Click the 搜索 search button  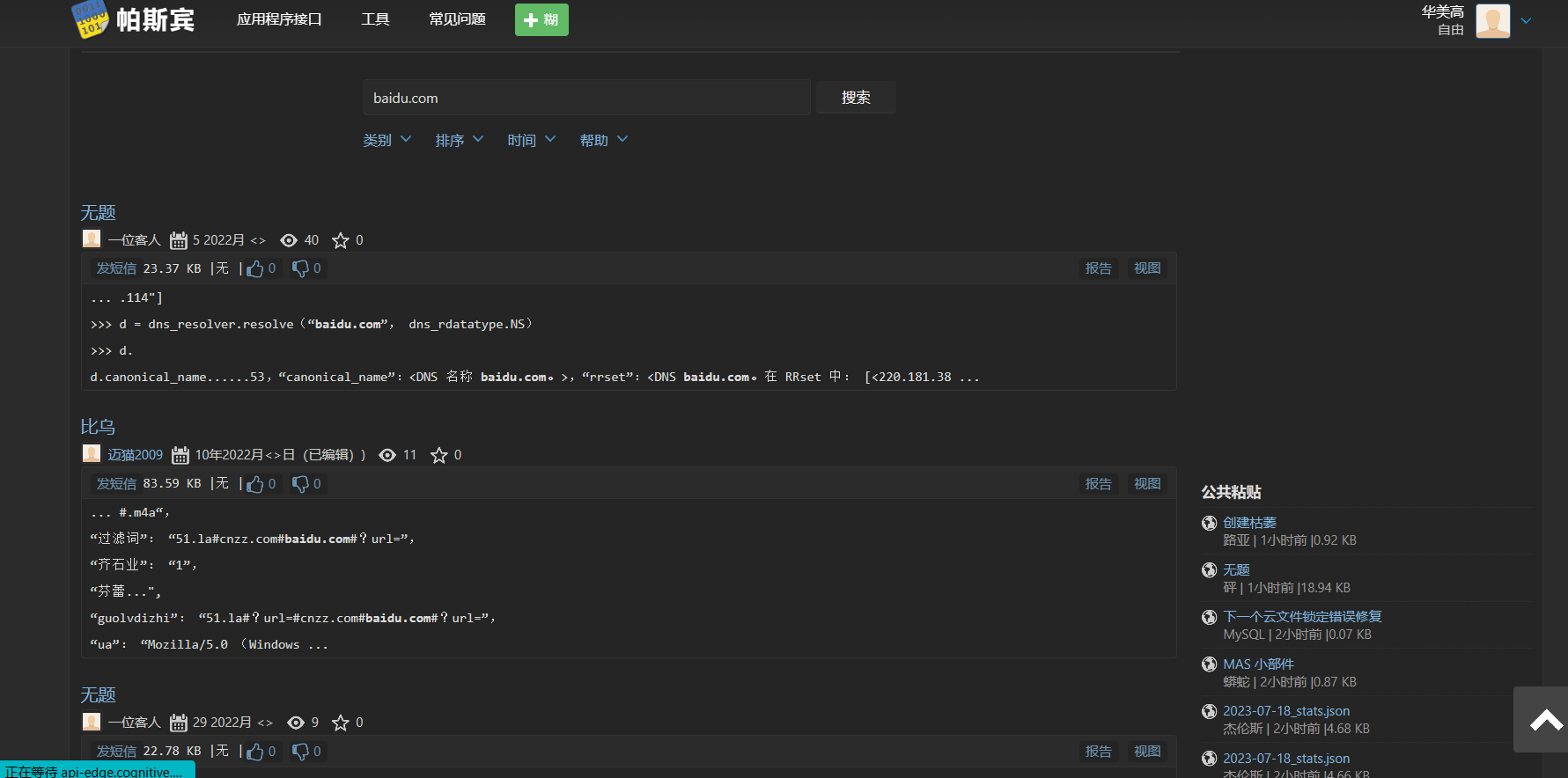click(856, 98)
